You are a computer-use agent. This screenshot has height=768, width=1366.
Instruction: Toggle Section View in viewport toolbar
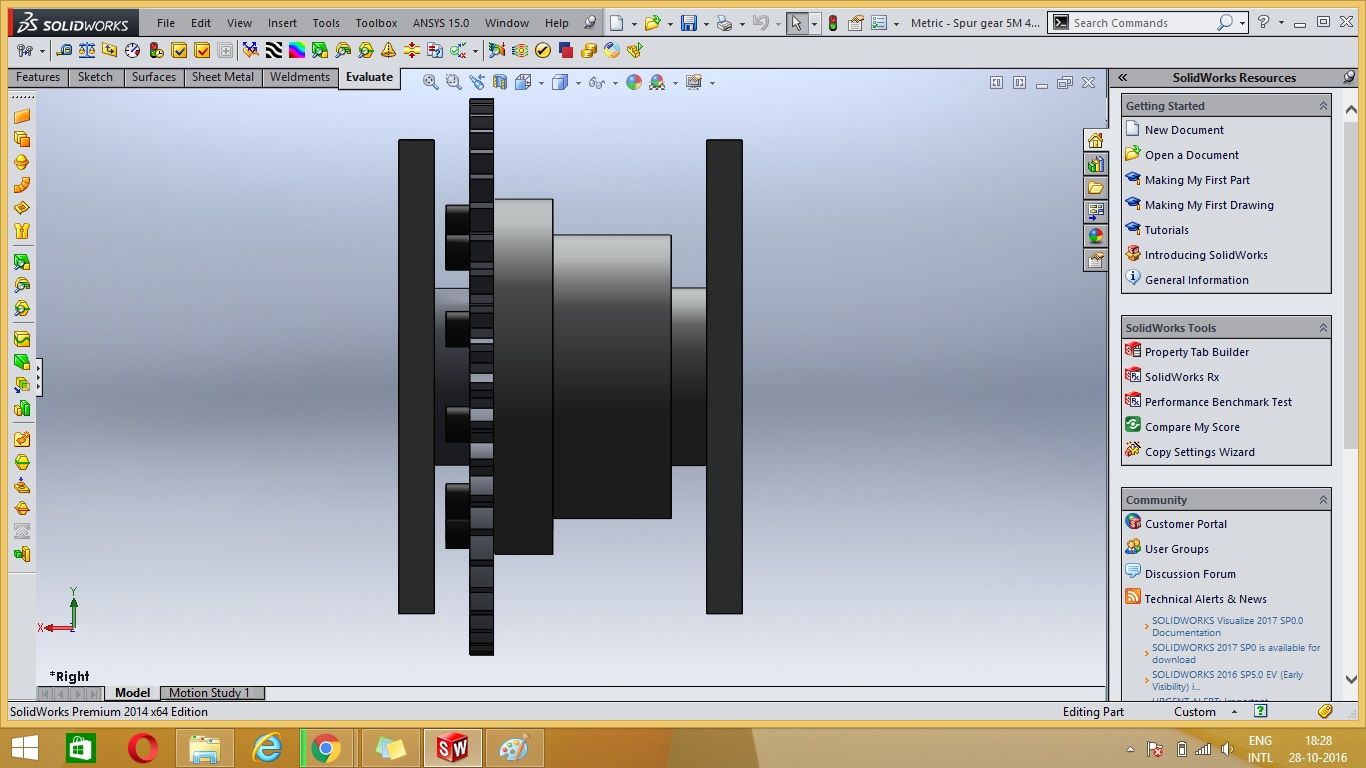click(x=499, y=82)
